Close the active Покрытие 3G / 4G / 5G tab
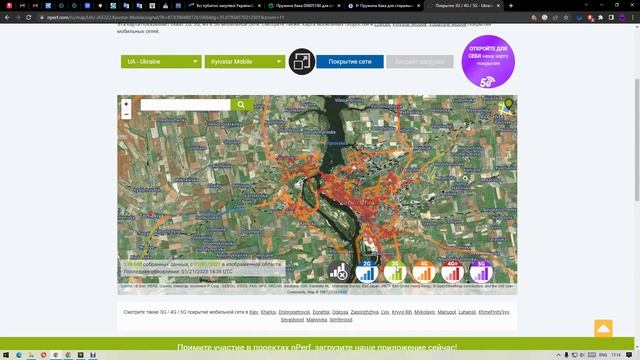The height and width of the screenshot is (360, 640). 498,6
